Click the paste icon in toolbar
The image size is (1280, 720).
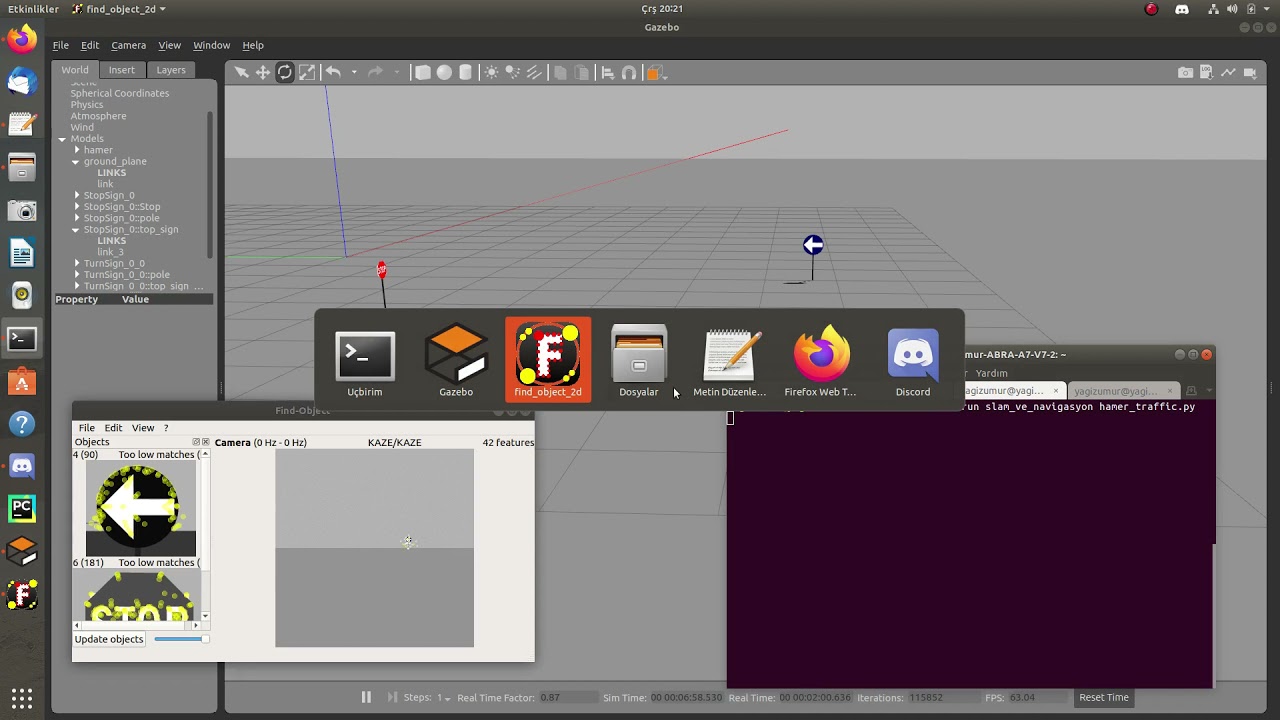[x=581, y=72]
